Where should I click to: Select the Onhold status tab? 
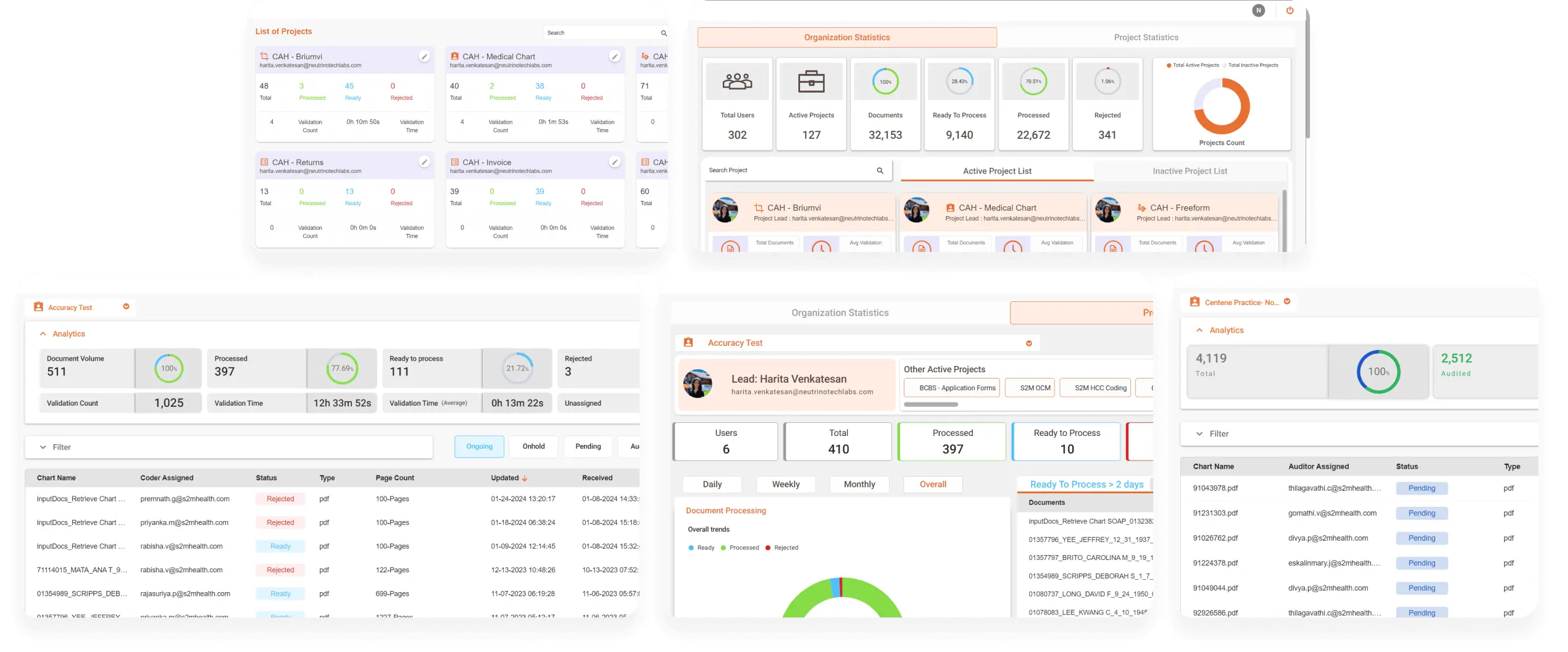(x=533, y=446)
